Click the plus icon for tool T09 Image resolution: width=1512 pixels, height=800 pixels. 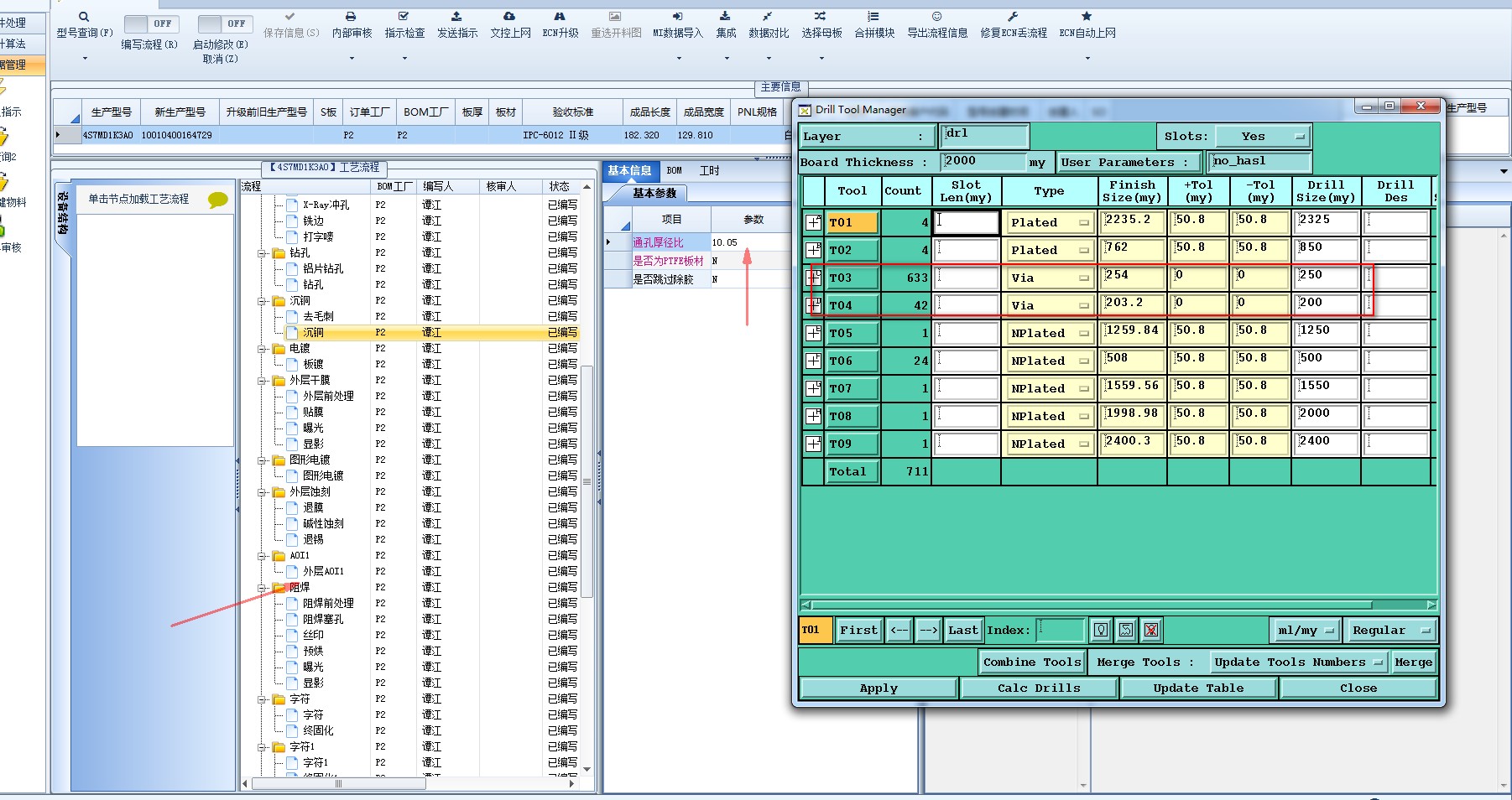[813, 444]
